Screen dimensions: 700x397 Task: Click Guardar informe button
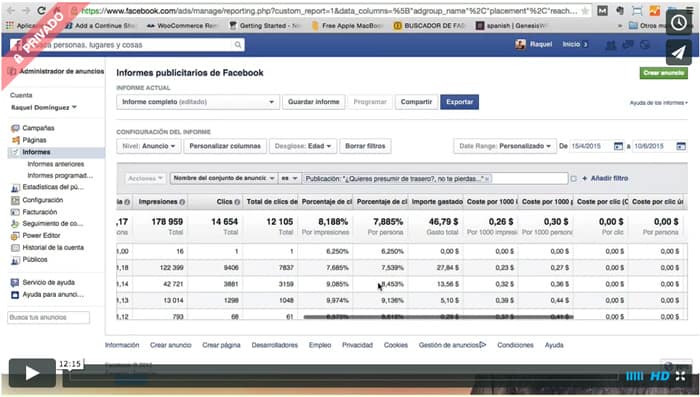[x=313, y=102]
